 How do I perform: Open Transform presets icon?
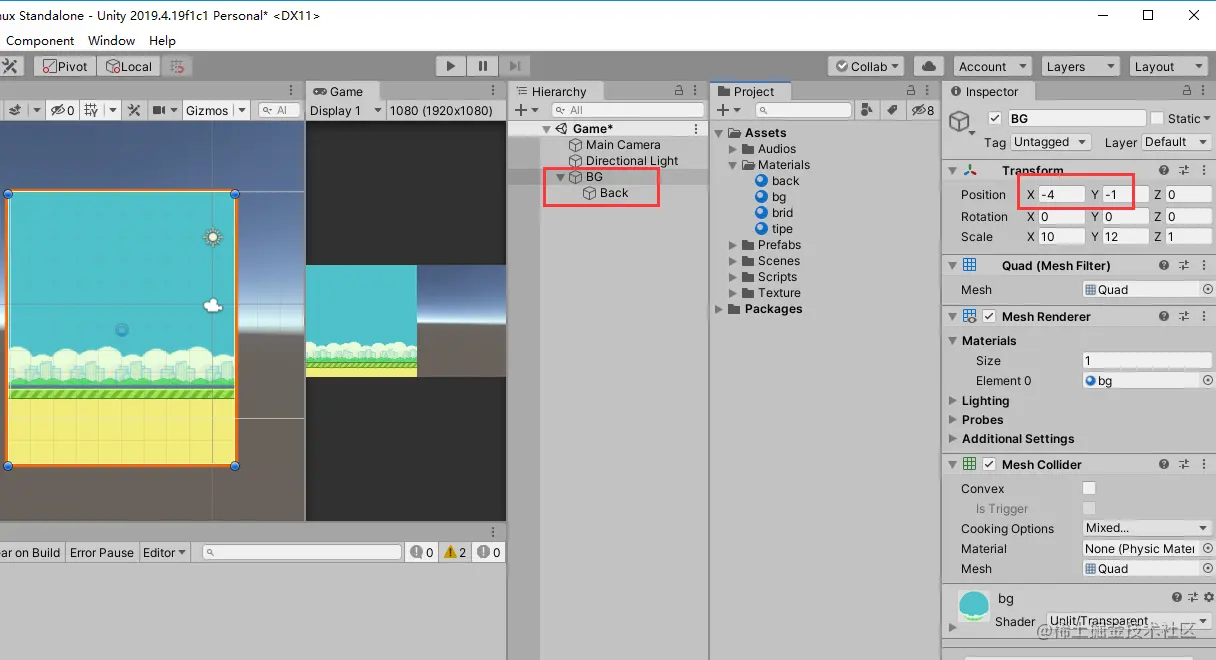[1183, 170]
